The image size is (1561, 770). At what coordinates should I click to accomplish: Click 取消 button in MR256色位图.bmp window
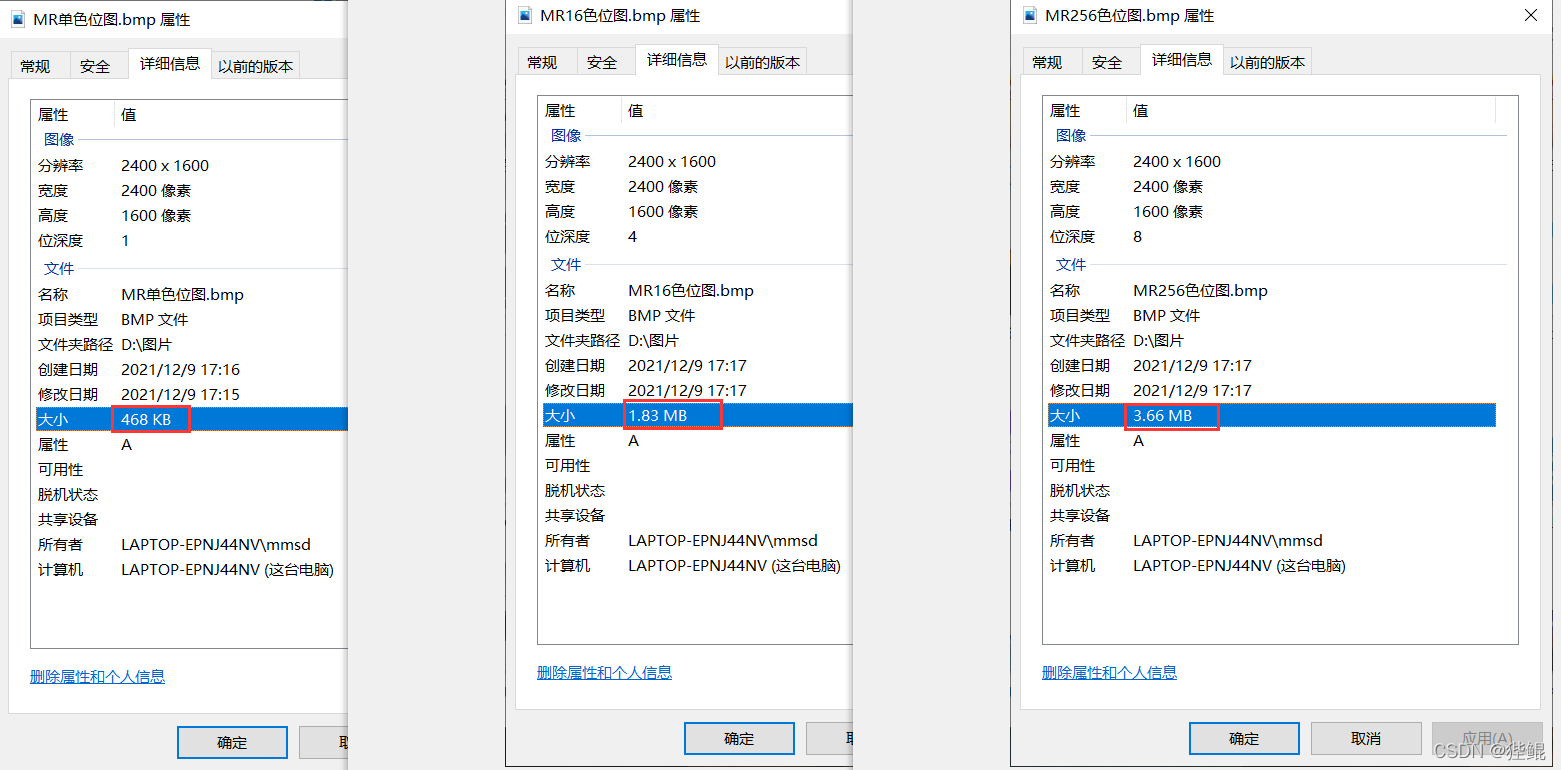[1366, 739]
